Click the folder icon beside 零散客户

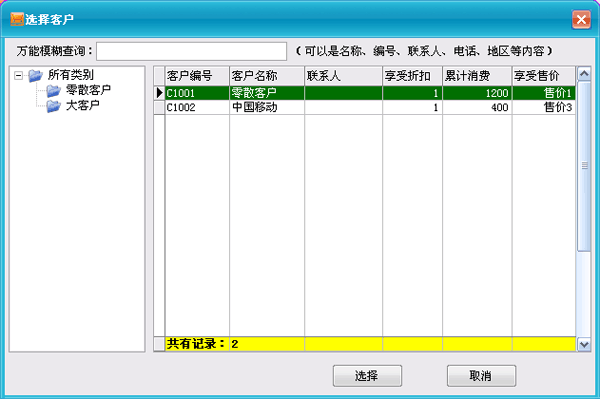tap(54, 91)
